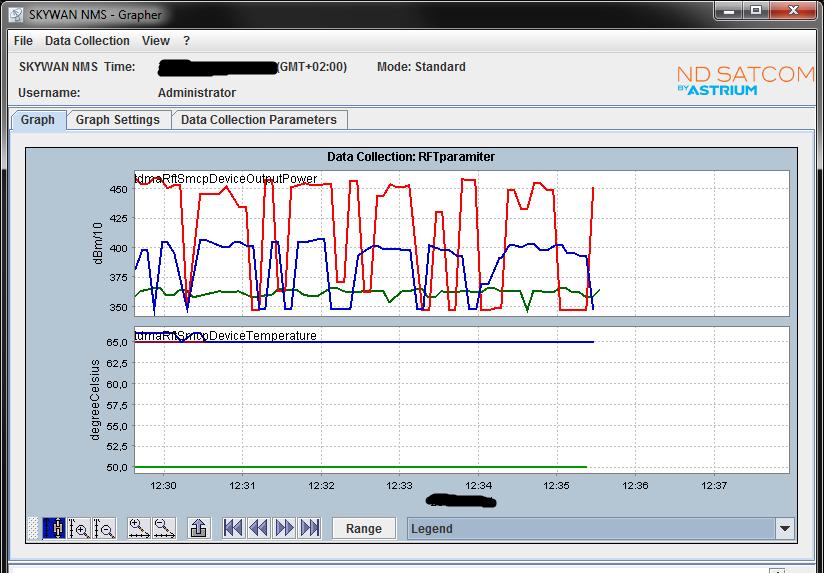
Task: Click the 375 value on power axis
Action: [x=118, y=277]
